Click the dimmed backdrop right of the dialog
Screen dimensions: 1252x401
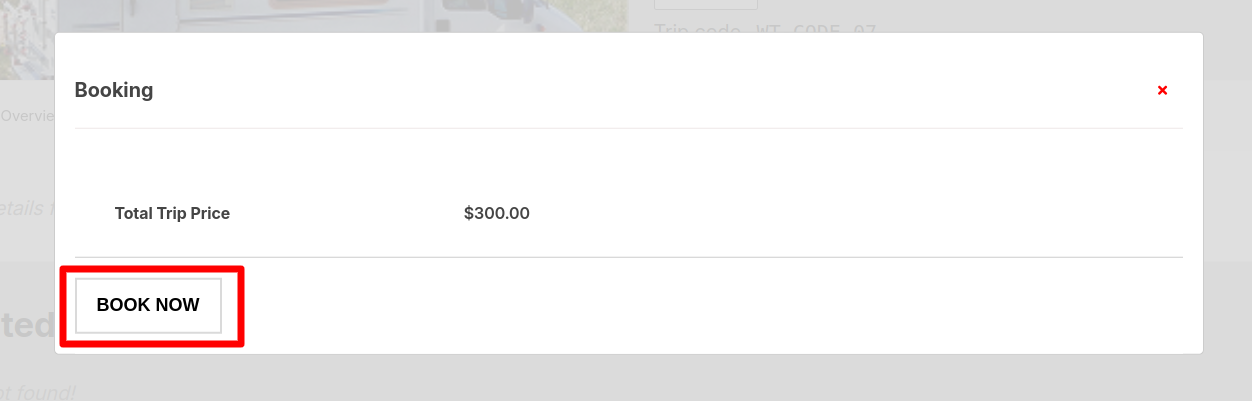[x=1227, y=200]
